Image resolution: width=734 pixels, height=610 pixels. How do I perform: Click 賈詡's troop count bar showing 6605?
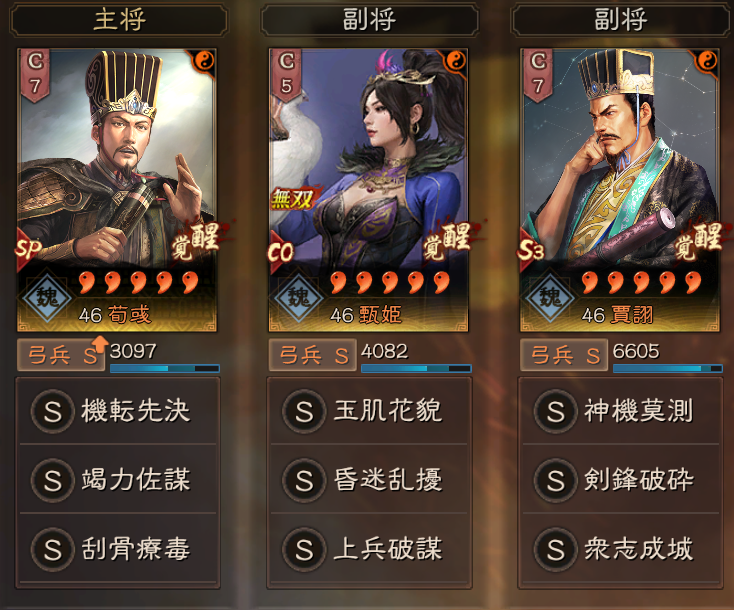click(668, 368)
